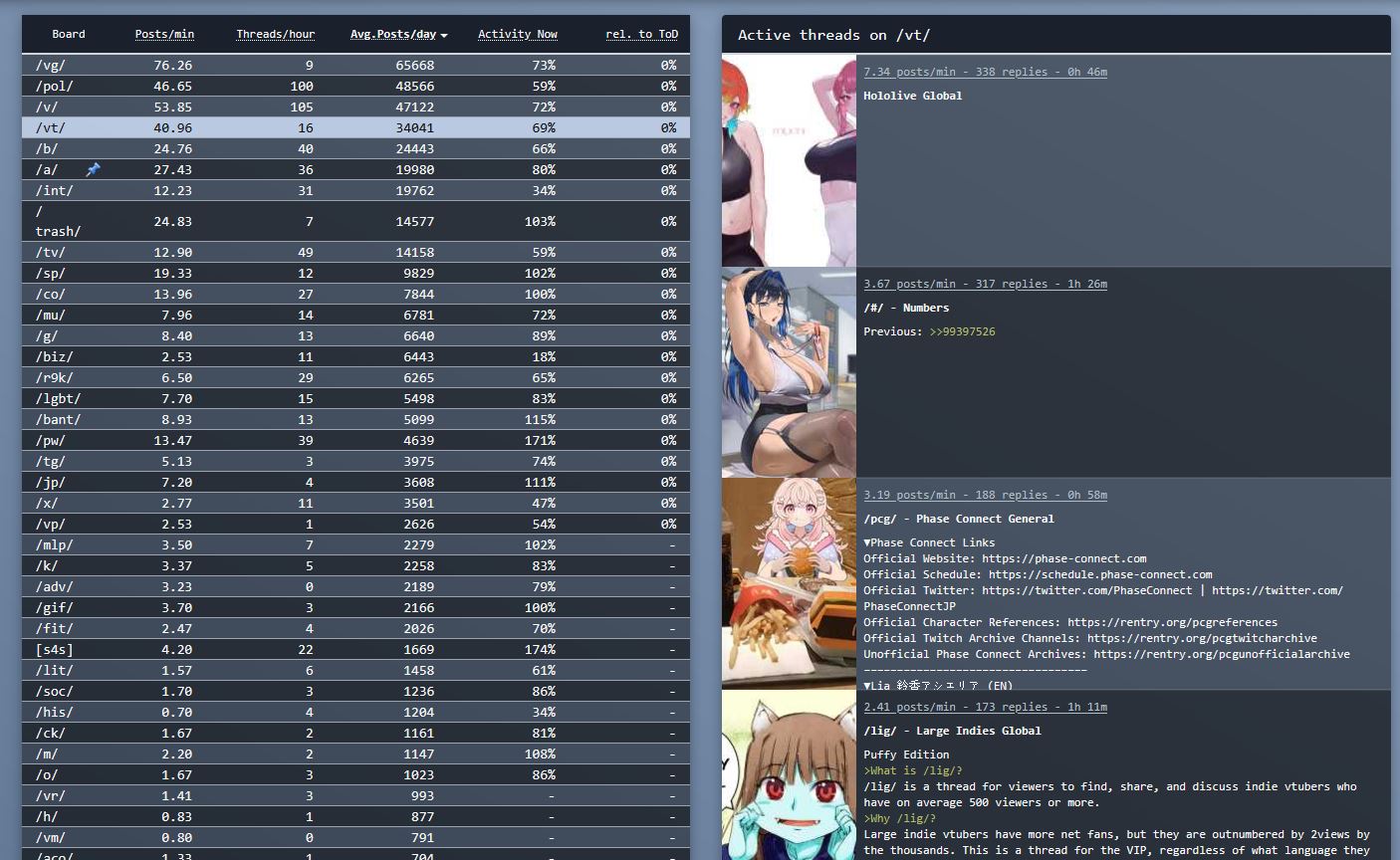This screenshot has height=860, width=1400.
Task: Select the /vg/ board row
Action: click(x=355, y=65)
